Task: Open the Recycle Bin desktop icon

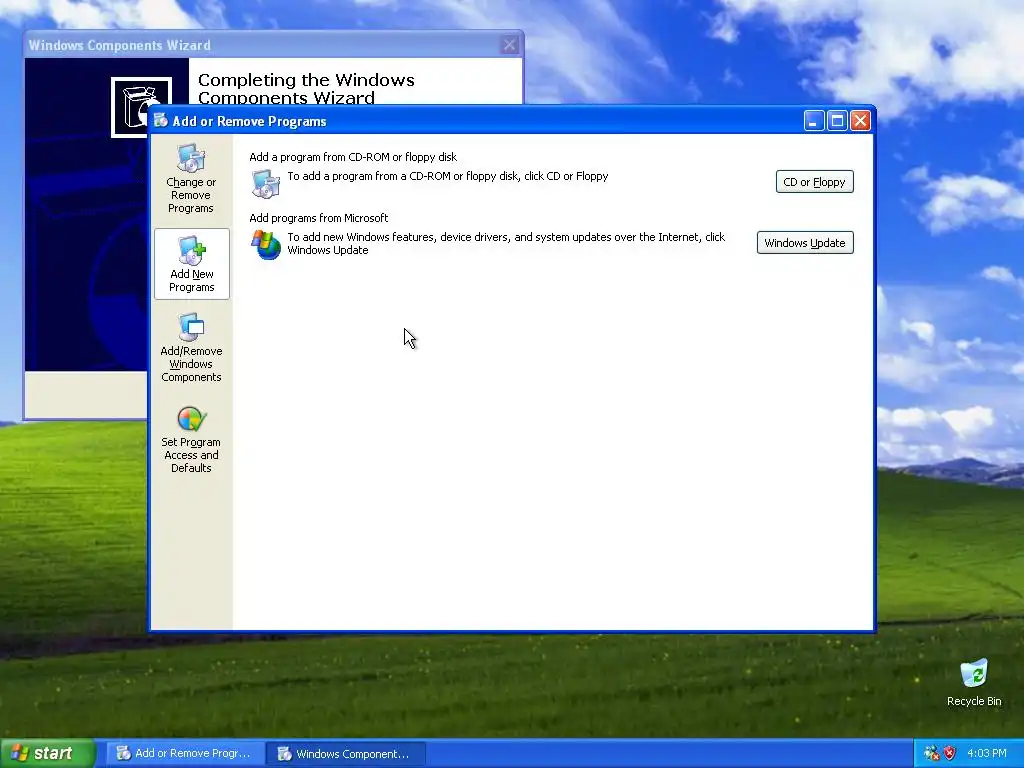Action: coord(974,682)
